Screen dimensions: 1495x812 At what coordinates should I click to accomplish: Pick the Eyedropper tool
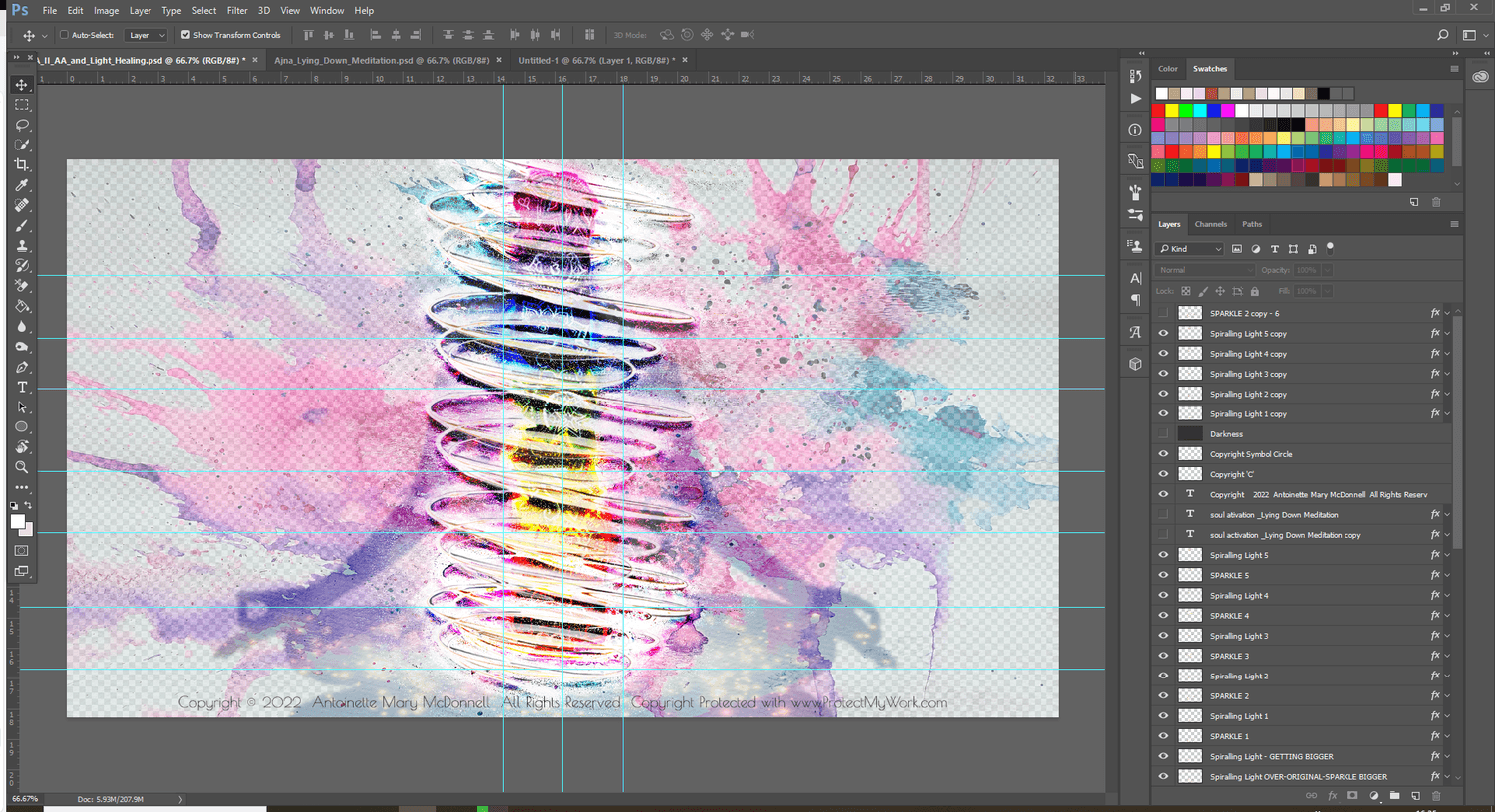point(22,185)
